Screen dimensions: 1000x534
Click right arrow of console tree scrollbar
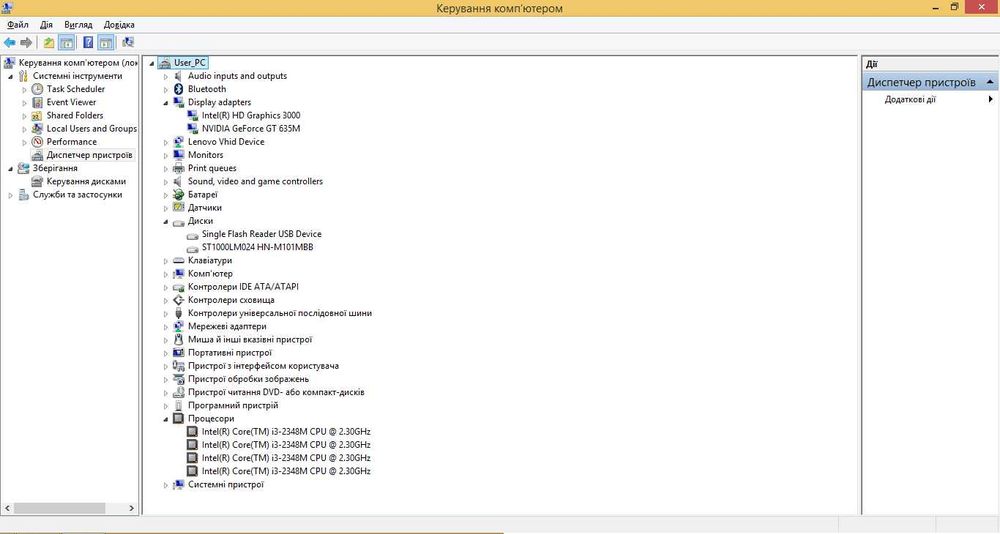(x=131, y=508)
